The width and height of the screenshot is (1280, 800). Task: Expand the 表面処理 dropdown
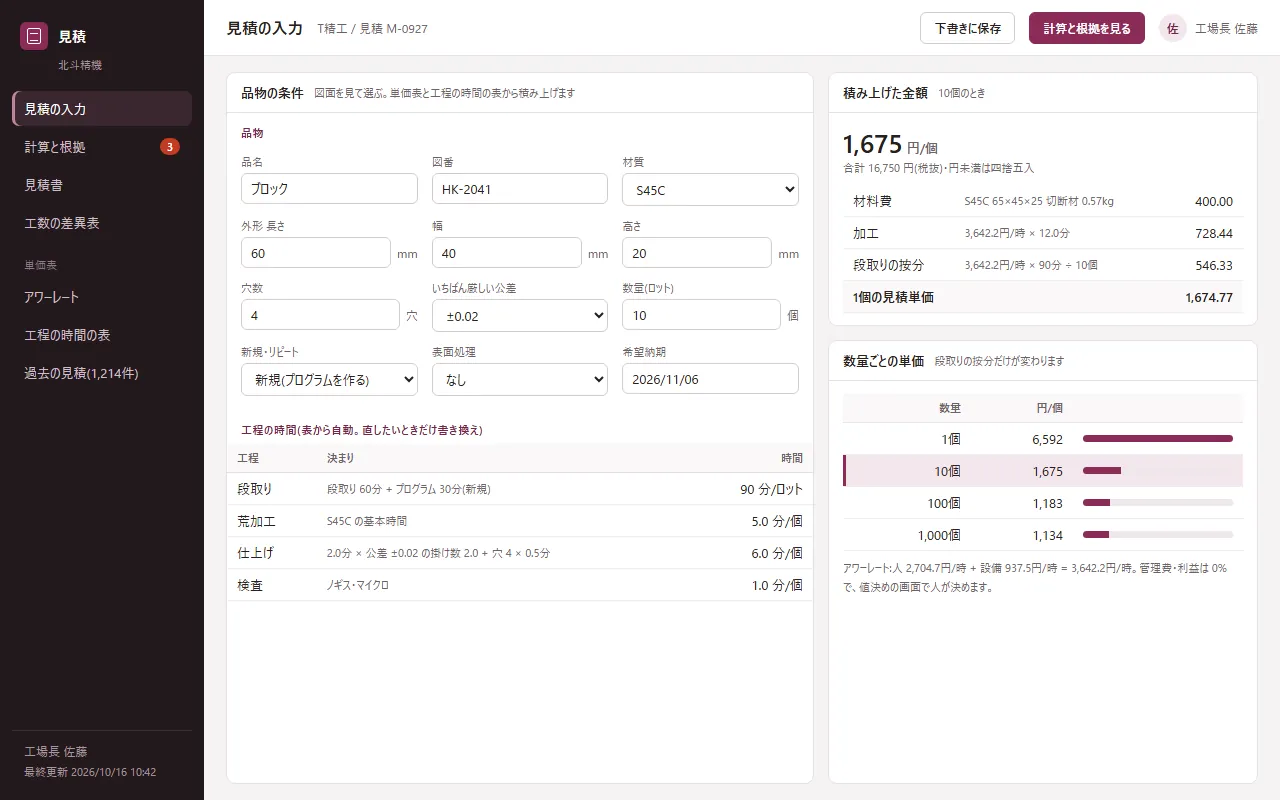pyautogui.click(x=520, y=379)
